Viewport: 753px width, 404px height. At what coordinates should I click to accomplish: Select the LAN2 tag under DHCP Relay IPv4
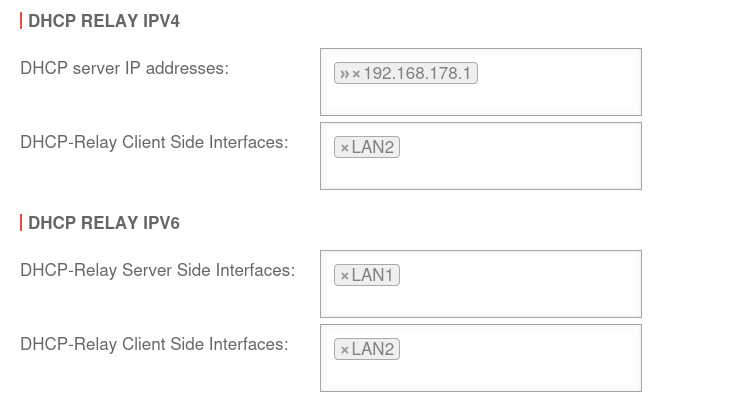[373, 148]
